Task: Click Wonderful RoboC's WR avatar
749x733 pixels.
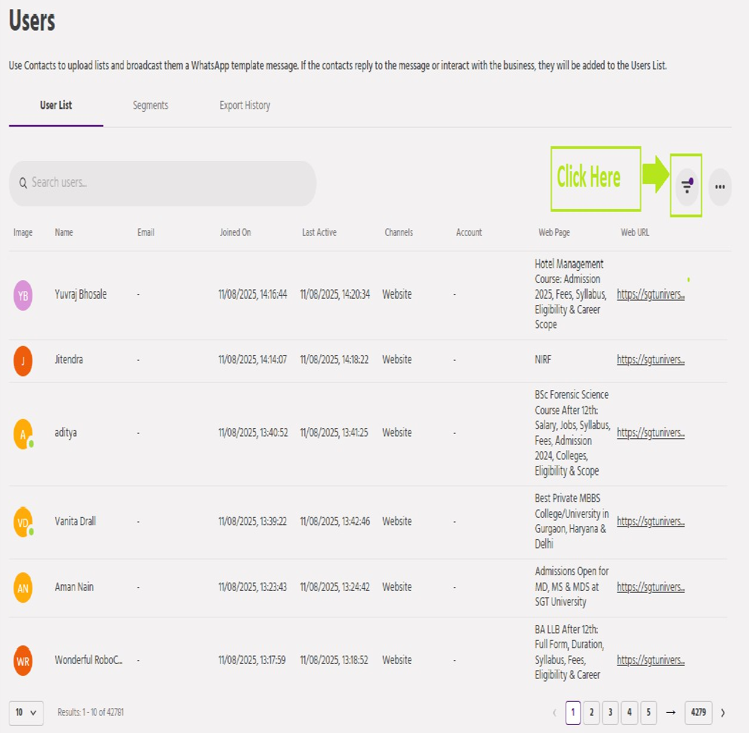Action: click(x=23, y=660)
